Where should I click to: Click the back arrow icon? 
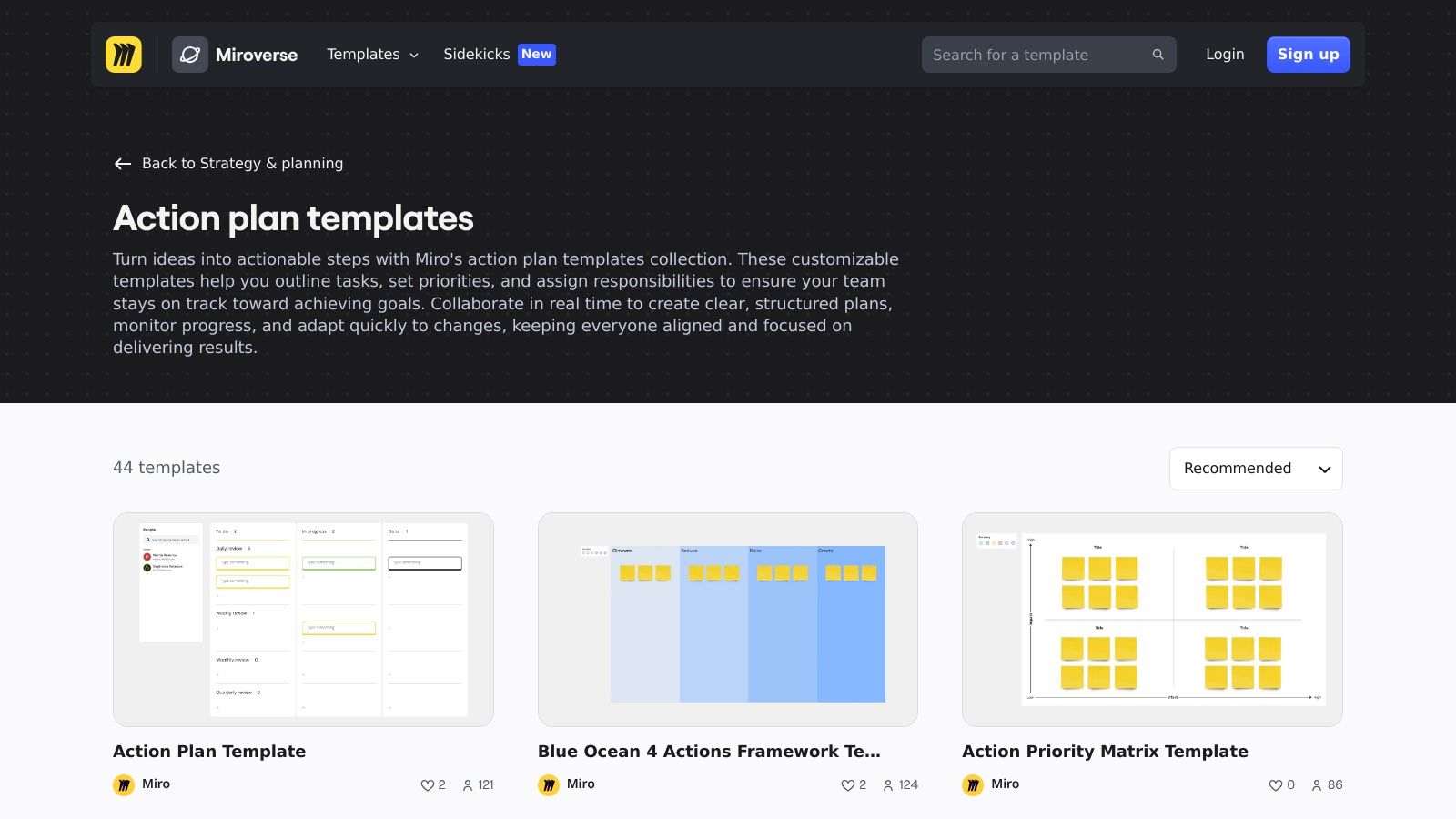pos(123,164)
